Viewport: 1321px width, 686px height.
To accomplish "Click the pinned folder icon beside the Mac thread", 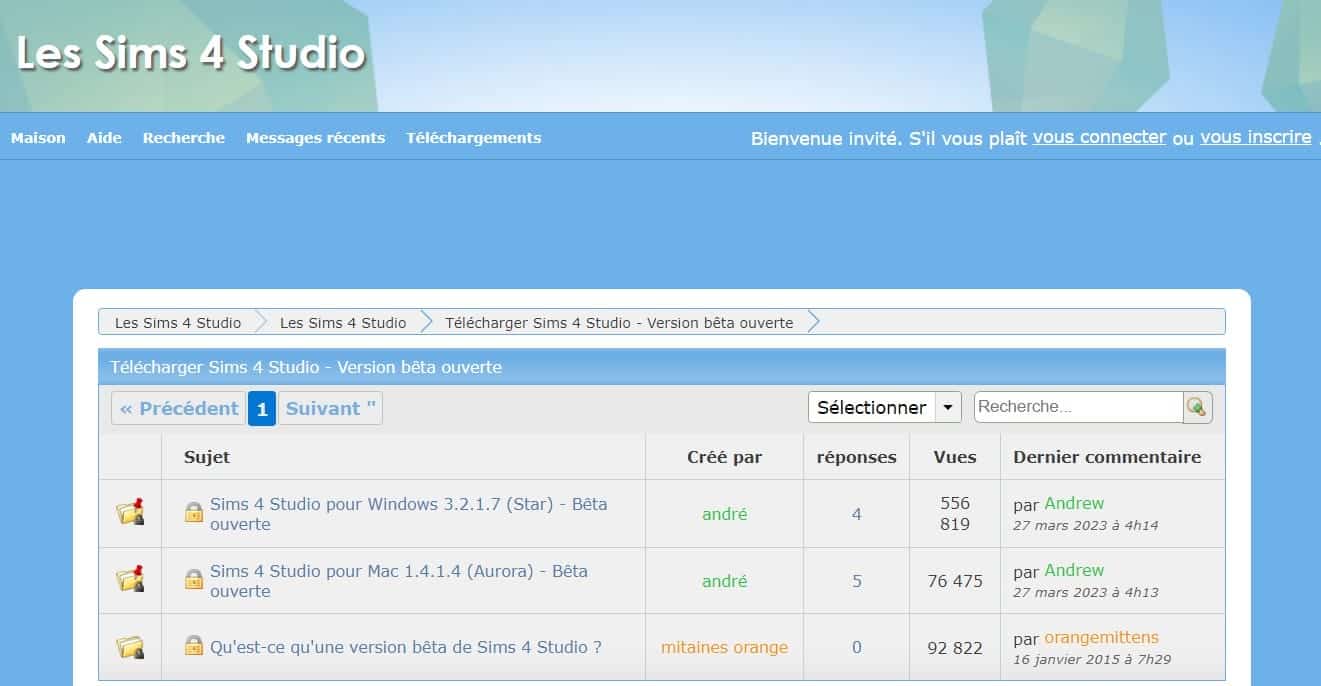I will [130, 580].
